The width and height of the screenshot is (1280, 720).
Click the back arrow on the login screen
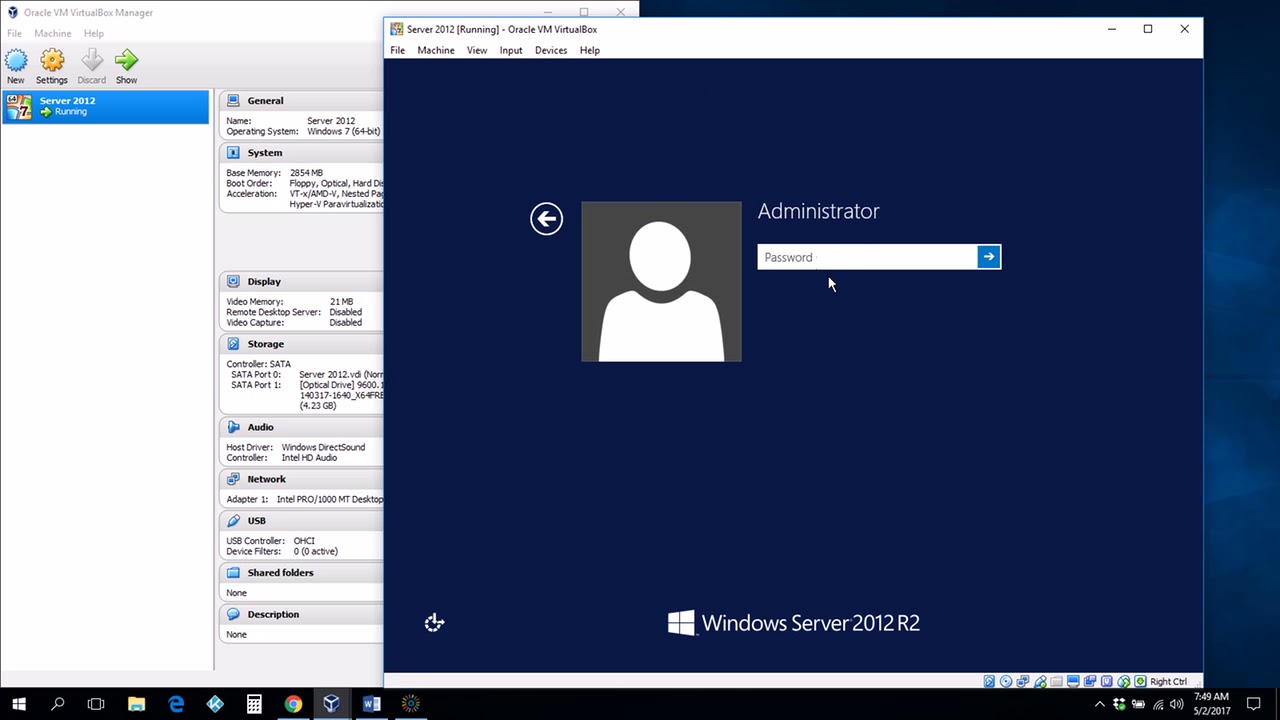(546, 219)
